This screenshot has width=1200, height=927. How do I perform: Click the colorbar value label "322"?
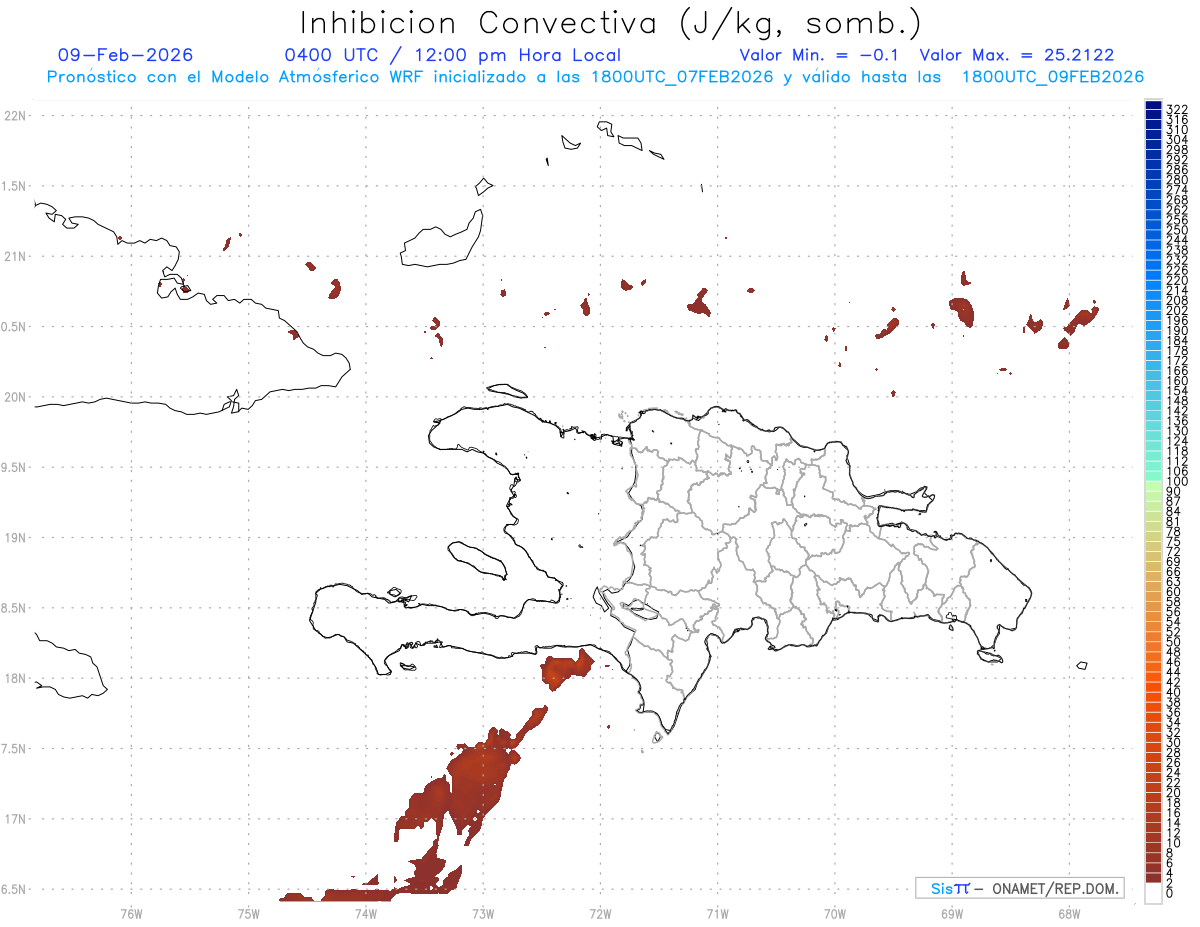1177,109
